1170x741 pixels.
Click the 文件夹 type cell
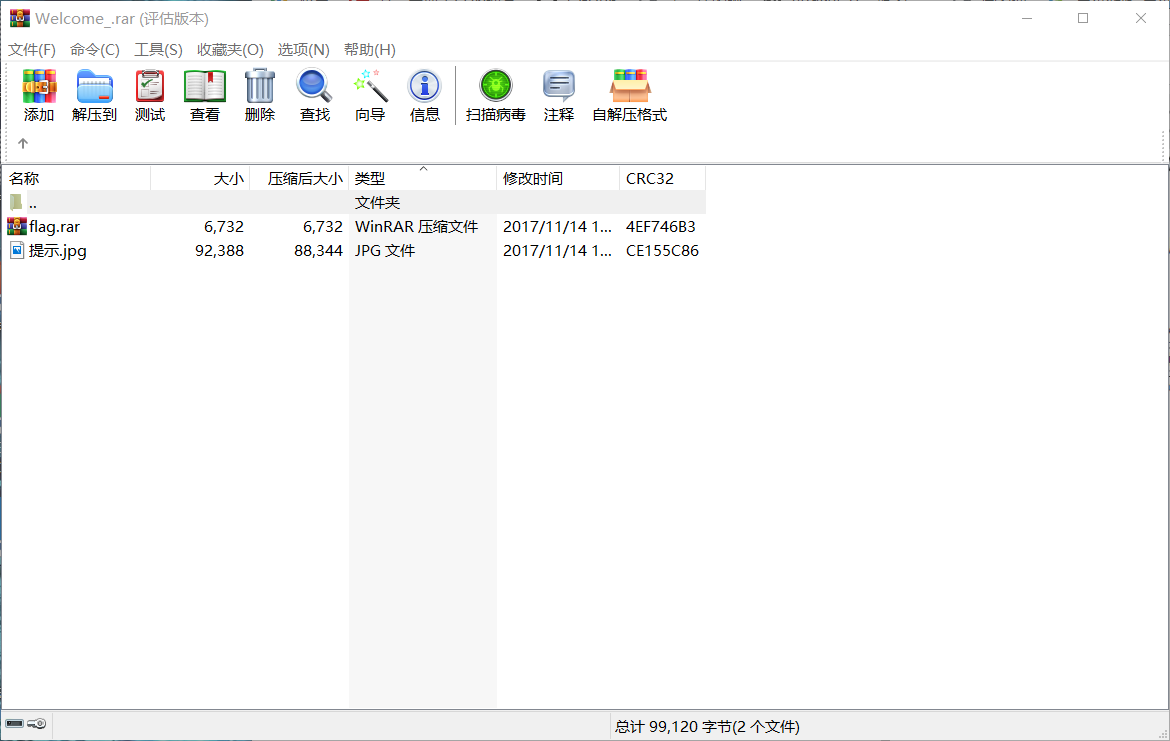click(x=378, y=202)
